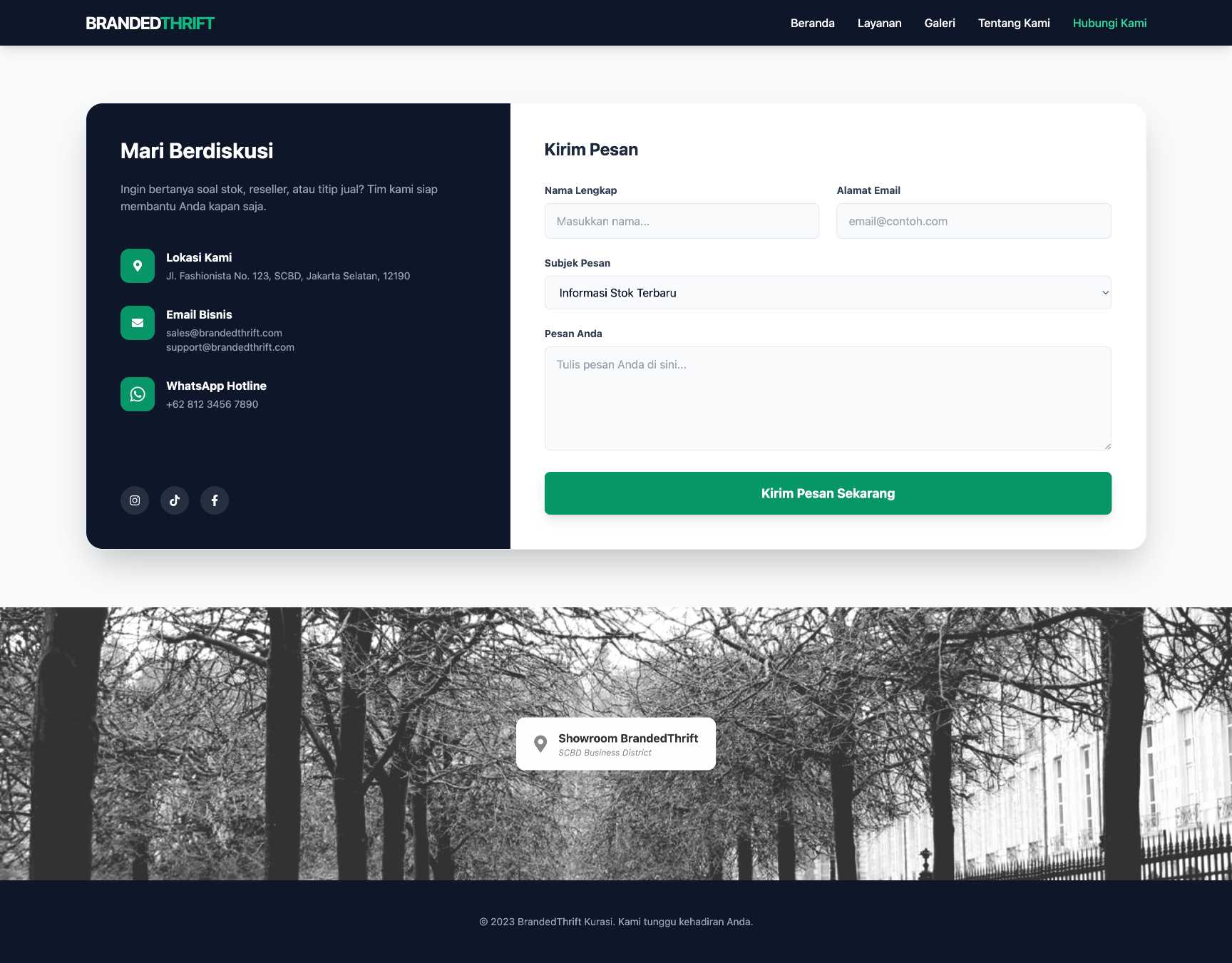Open Tentang Kami page
The height and width of the screenshot is (963, 1232).
pos(1013,23)
